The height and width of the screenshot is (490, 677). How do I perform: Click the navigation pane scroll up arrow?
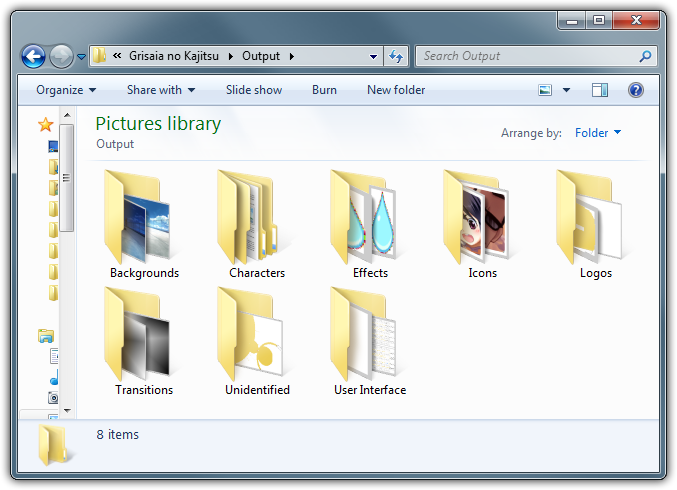click(x=67, y=115)
